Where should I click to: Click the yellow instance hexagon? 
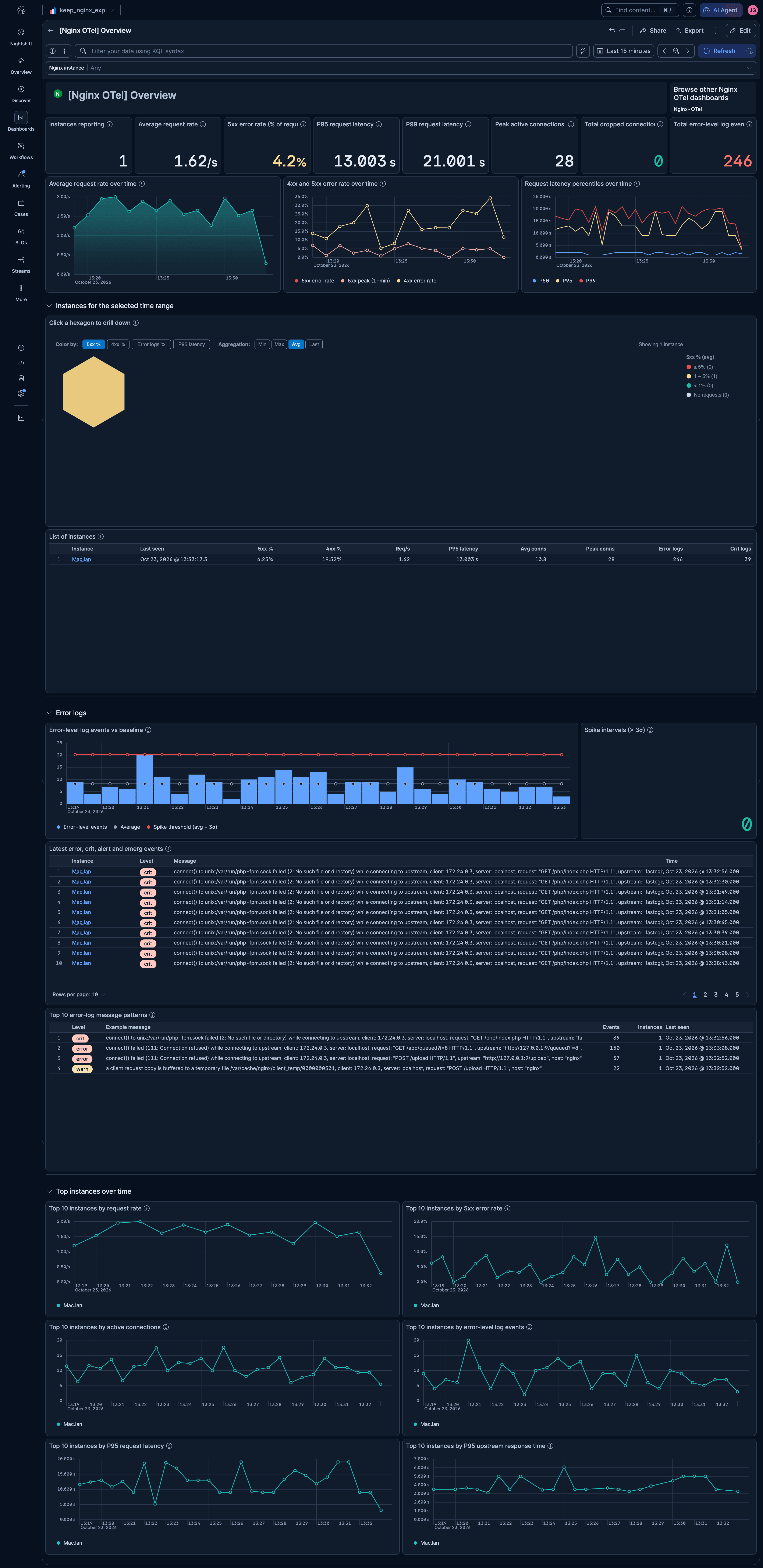tap(94, 391)
